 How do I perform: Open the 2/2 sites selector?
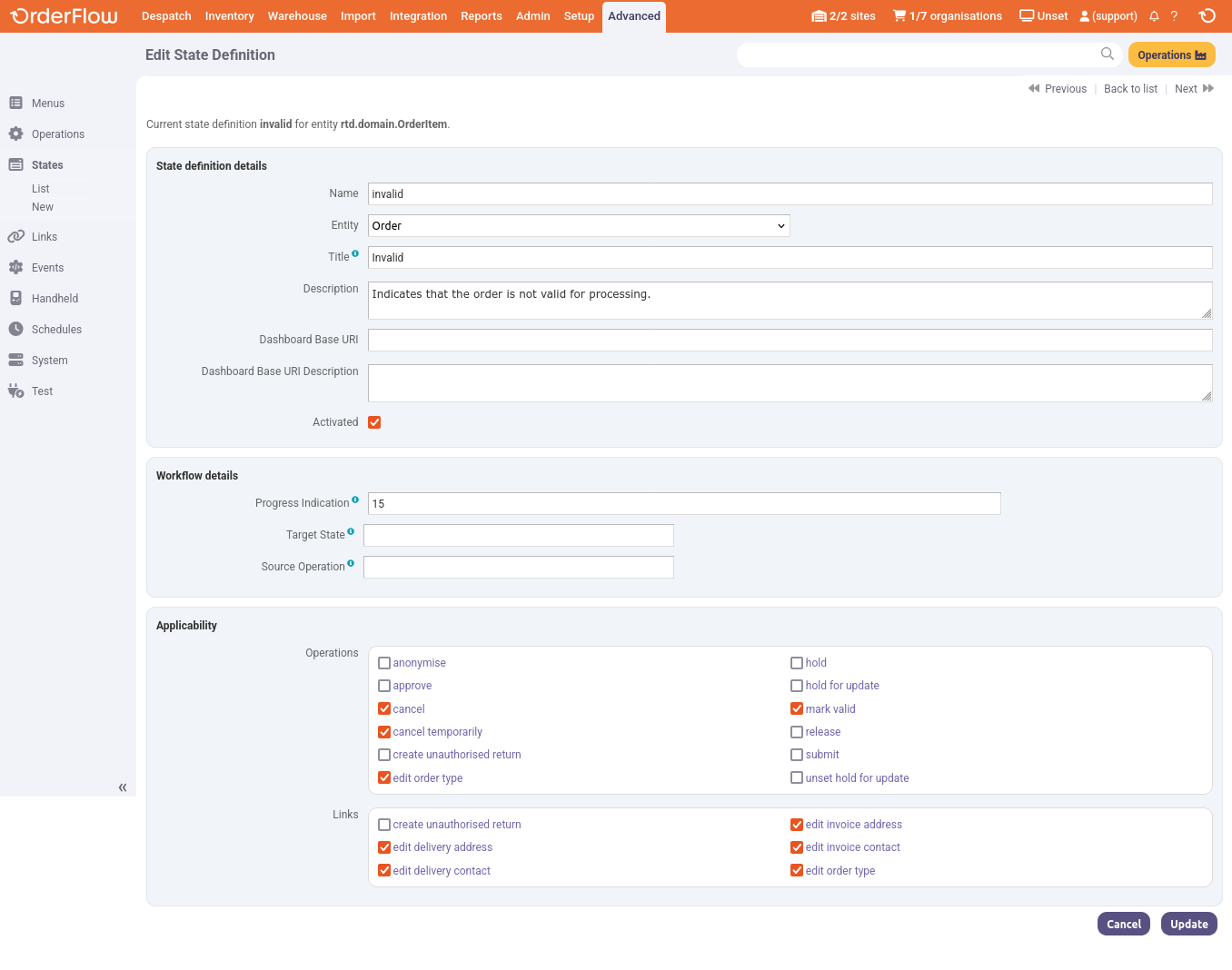tap(843, 16)
